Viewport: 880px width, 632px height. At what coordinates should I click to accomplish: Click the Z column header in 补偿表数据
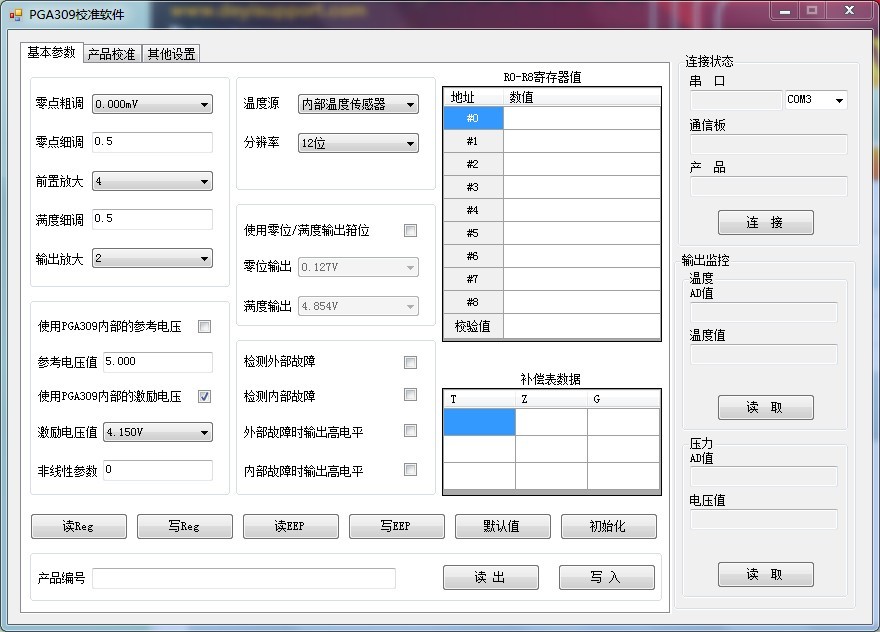[551, 399]
